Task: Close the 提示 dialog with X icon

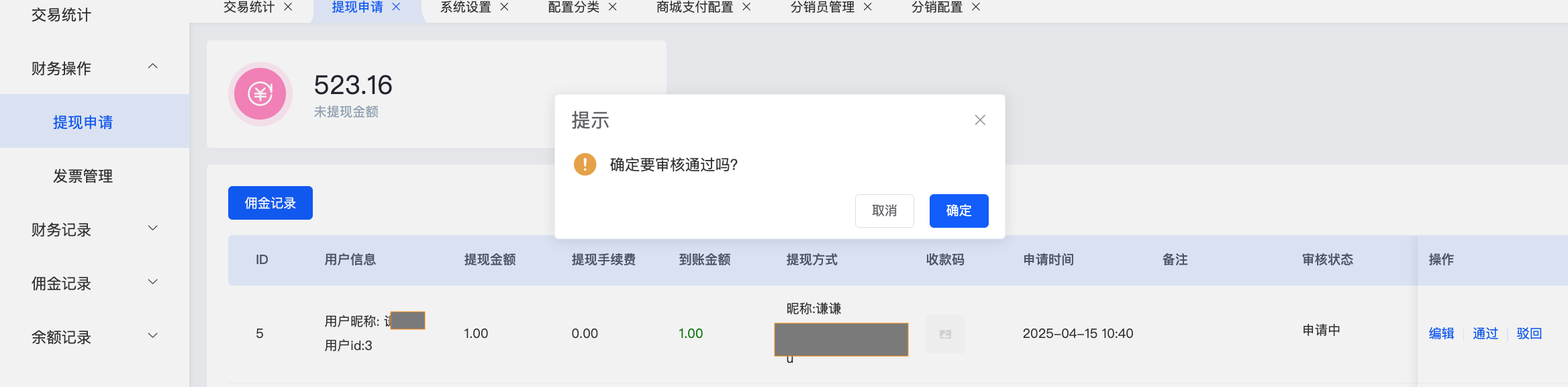Action: [x=980, y=120]
